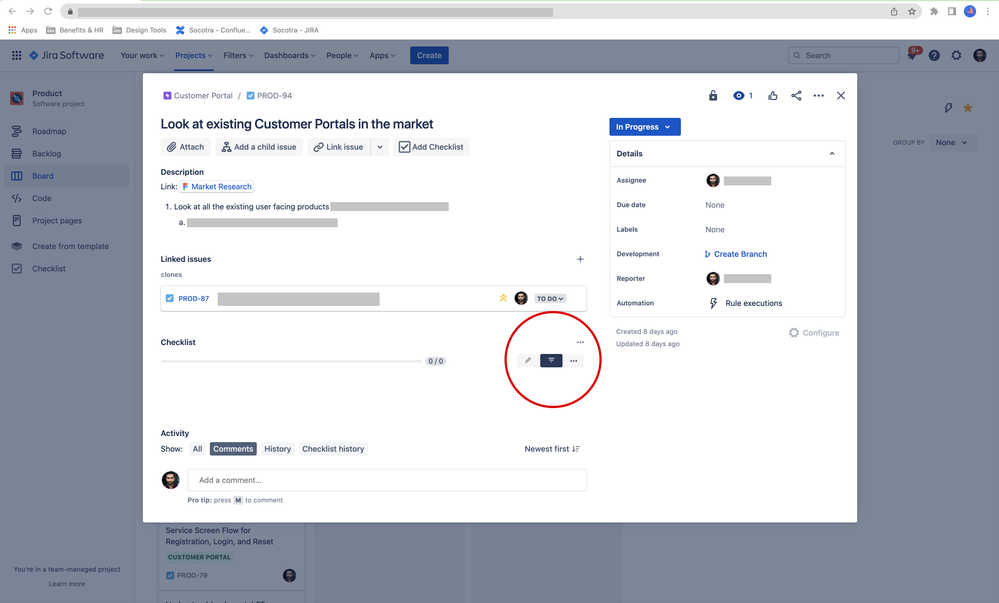The height and width of the screenshot is (603, 999).
Task: Open the notifications bell
Action: 912,55
